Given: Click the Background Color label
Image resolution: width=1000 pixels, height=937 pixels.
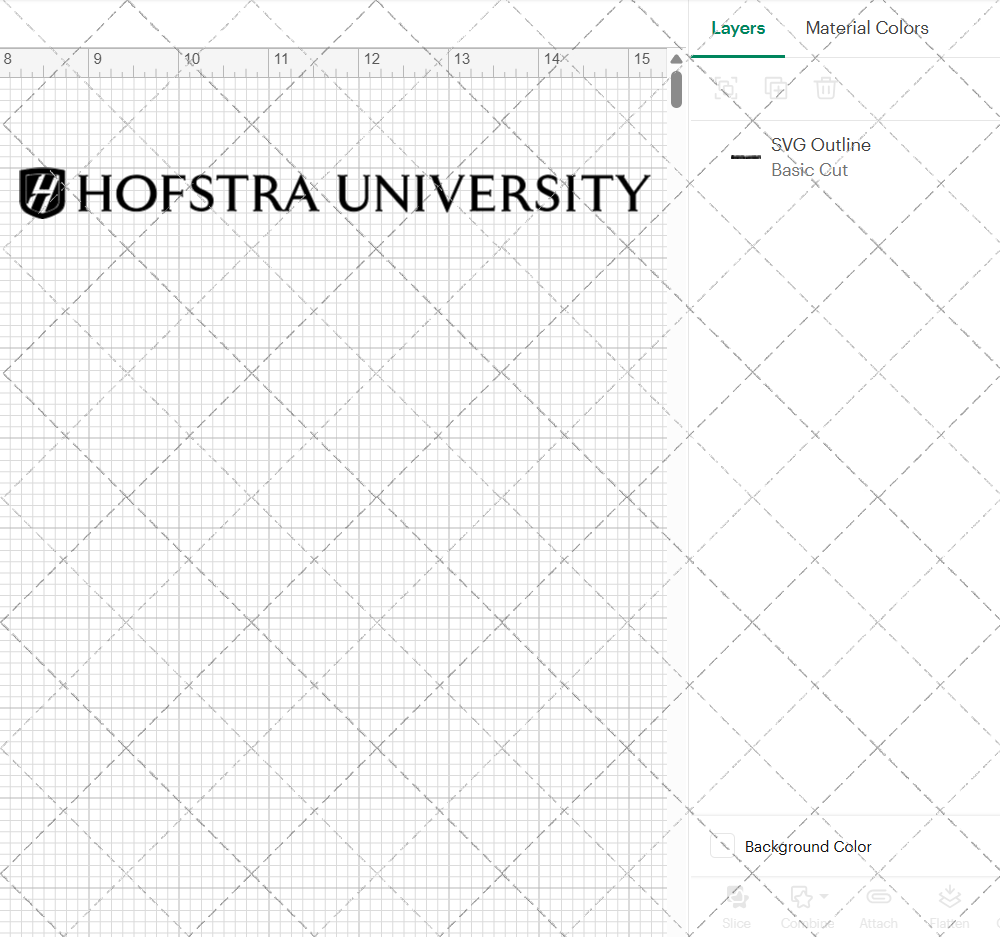Looking at the screenshot, I should (808, 846).
